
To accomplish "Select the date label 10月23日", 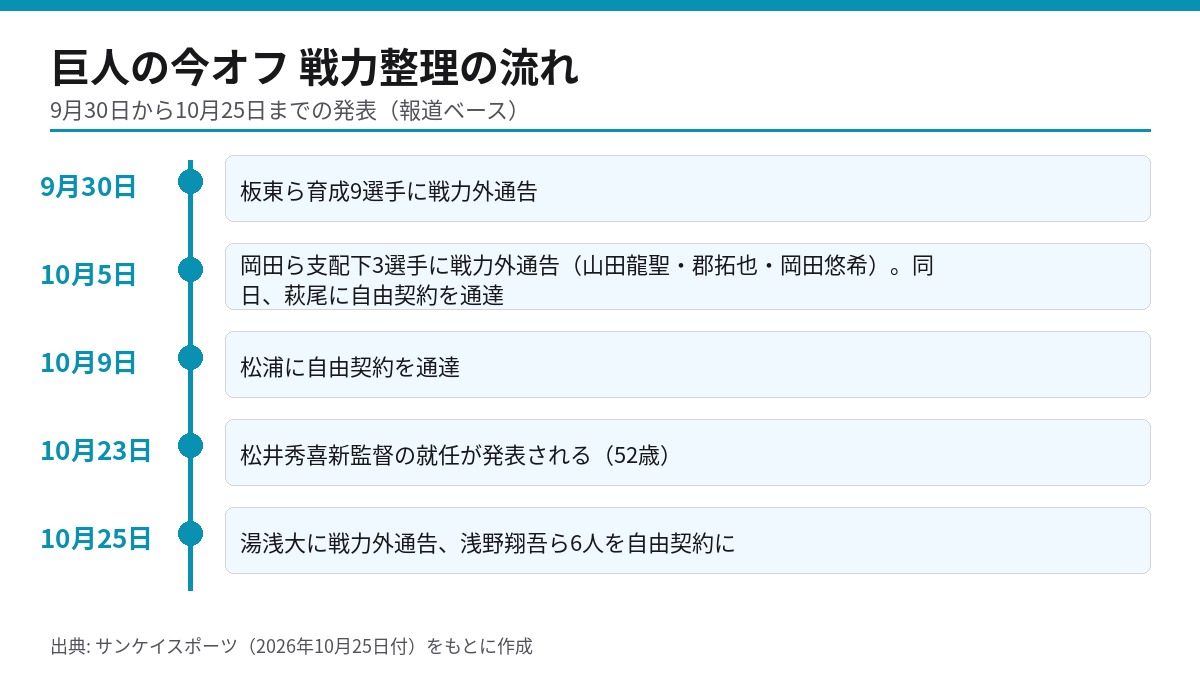I will [x=95, y=451].
